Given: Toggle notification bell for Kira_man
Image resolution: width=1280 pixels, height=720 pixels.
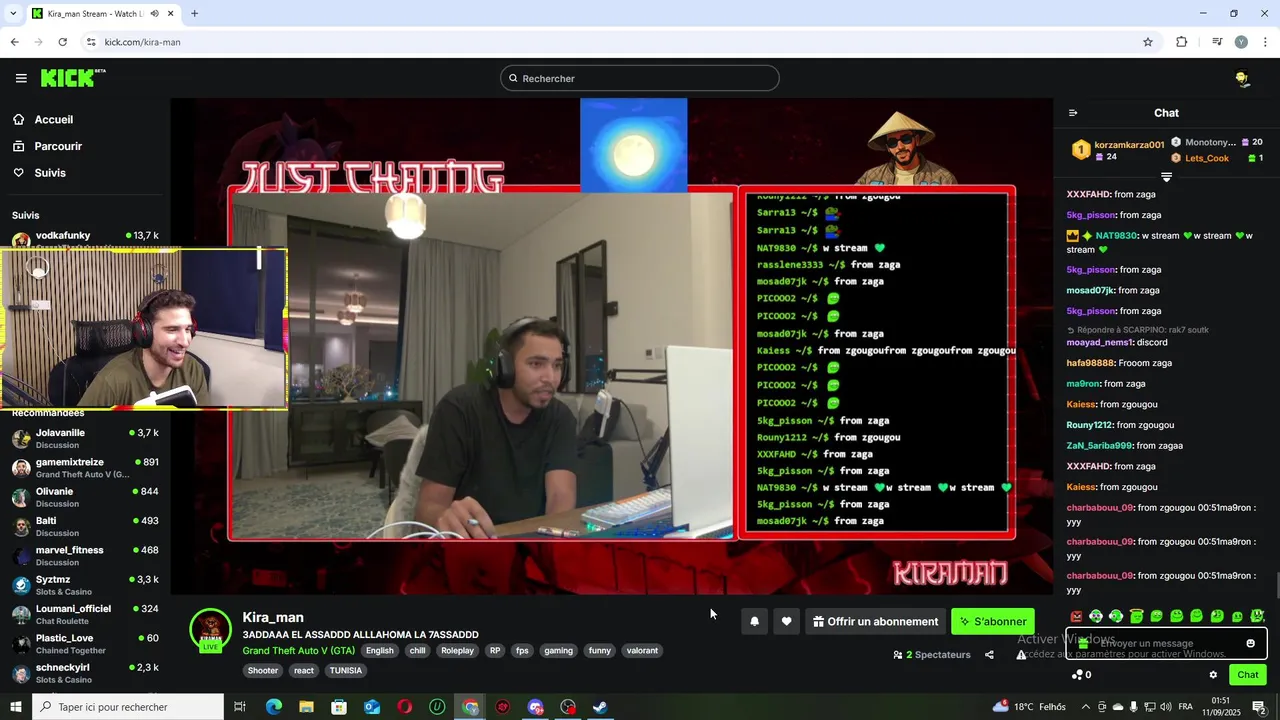Looking at the screenshot, I should (x=755, y=621).
